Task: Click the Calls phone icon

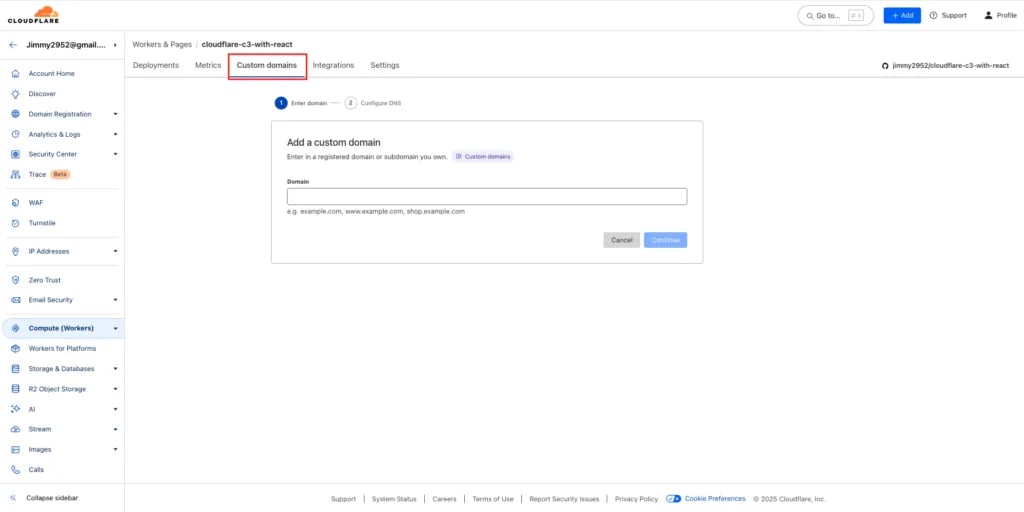Action: tap(16, 470)
